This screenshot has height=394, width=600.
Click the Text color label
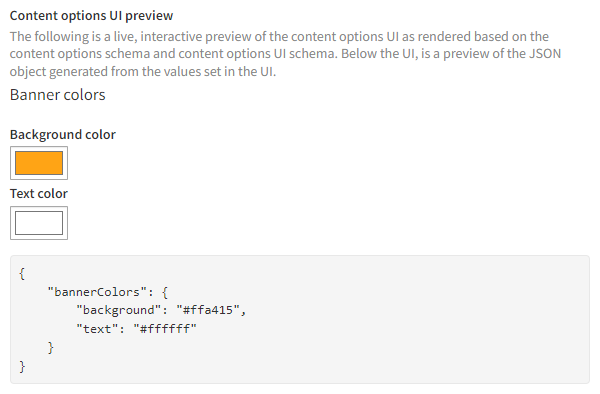click(x=39, y=194)
